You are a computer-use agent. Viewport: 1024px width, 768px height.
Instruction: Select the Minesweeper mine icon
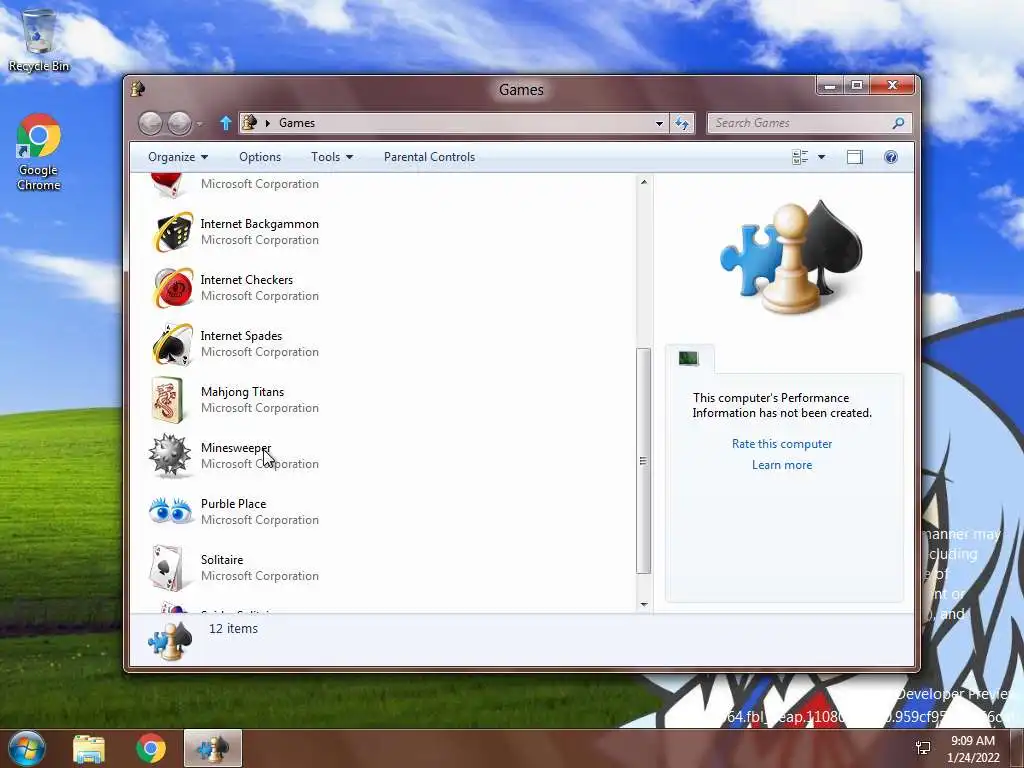coord(170,455)
